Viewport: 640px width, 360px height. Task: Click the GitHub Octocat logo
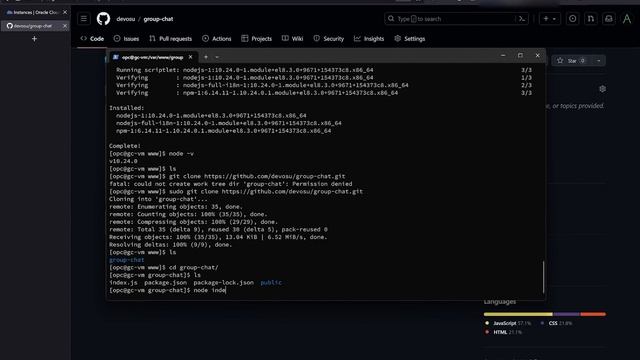(x=103, y=19)
